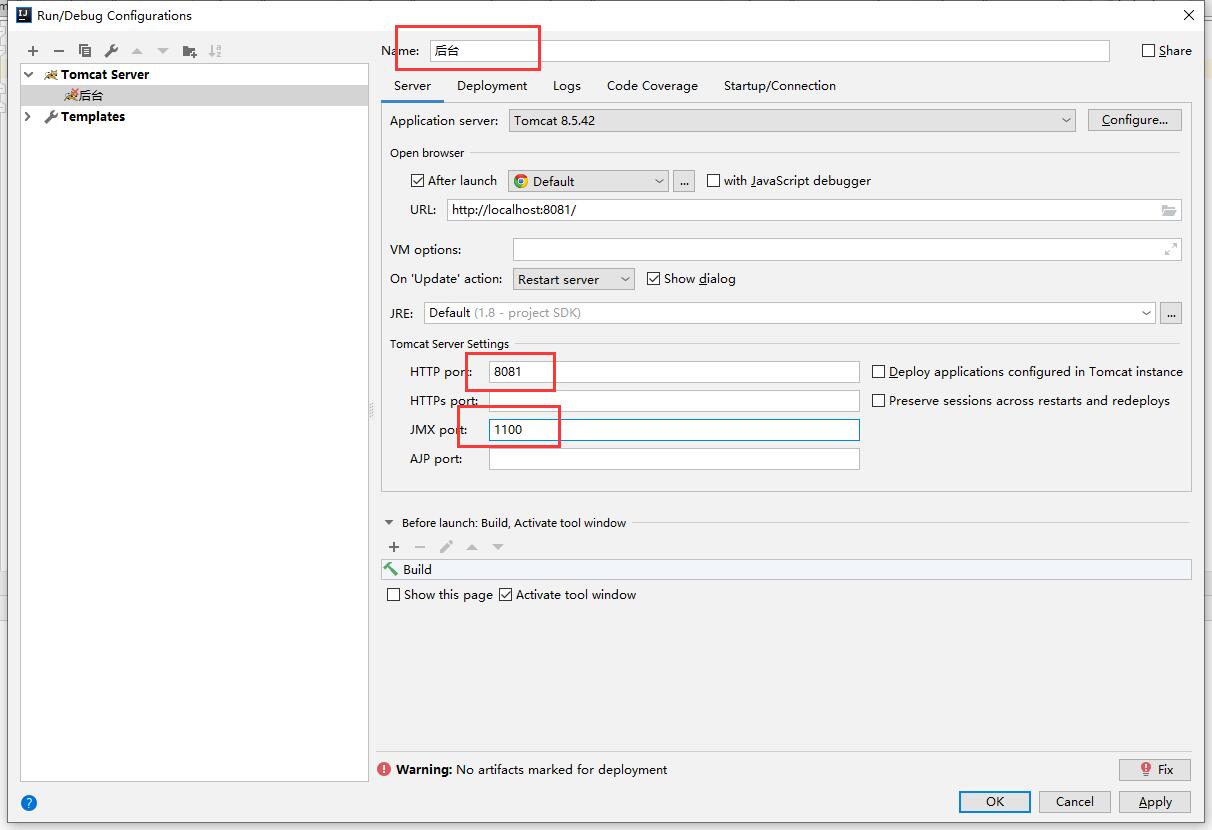1212x830 pixels.
Task: Click the Add New Configuration plus icon
Action: [33, 51]
